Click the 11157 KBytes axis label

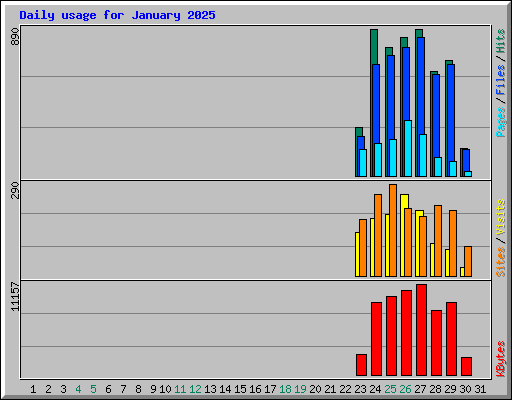(15, 297)
